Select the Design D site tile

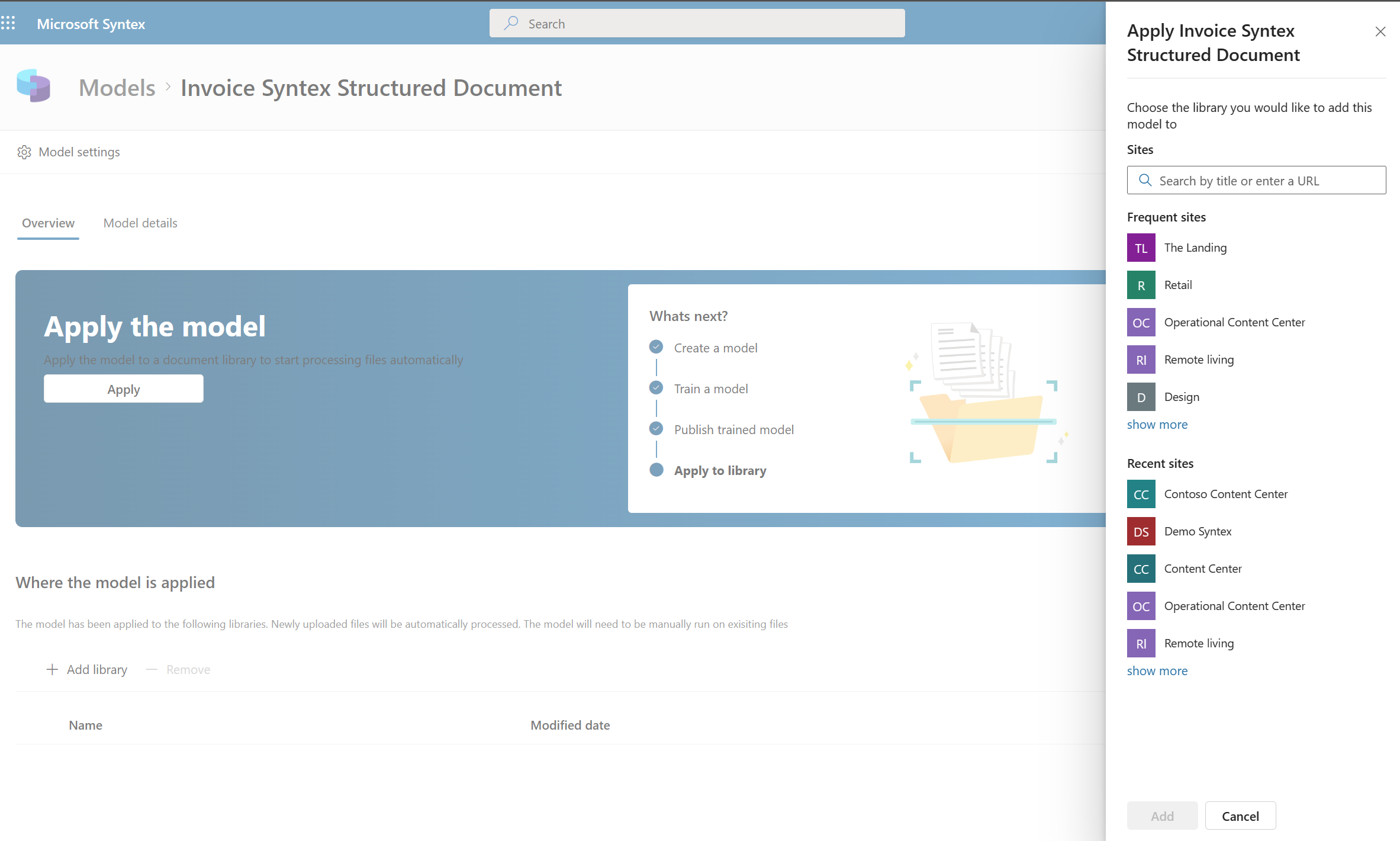tap(1141, 397)
